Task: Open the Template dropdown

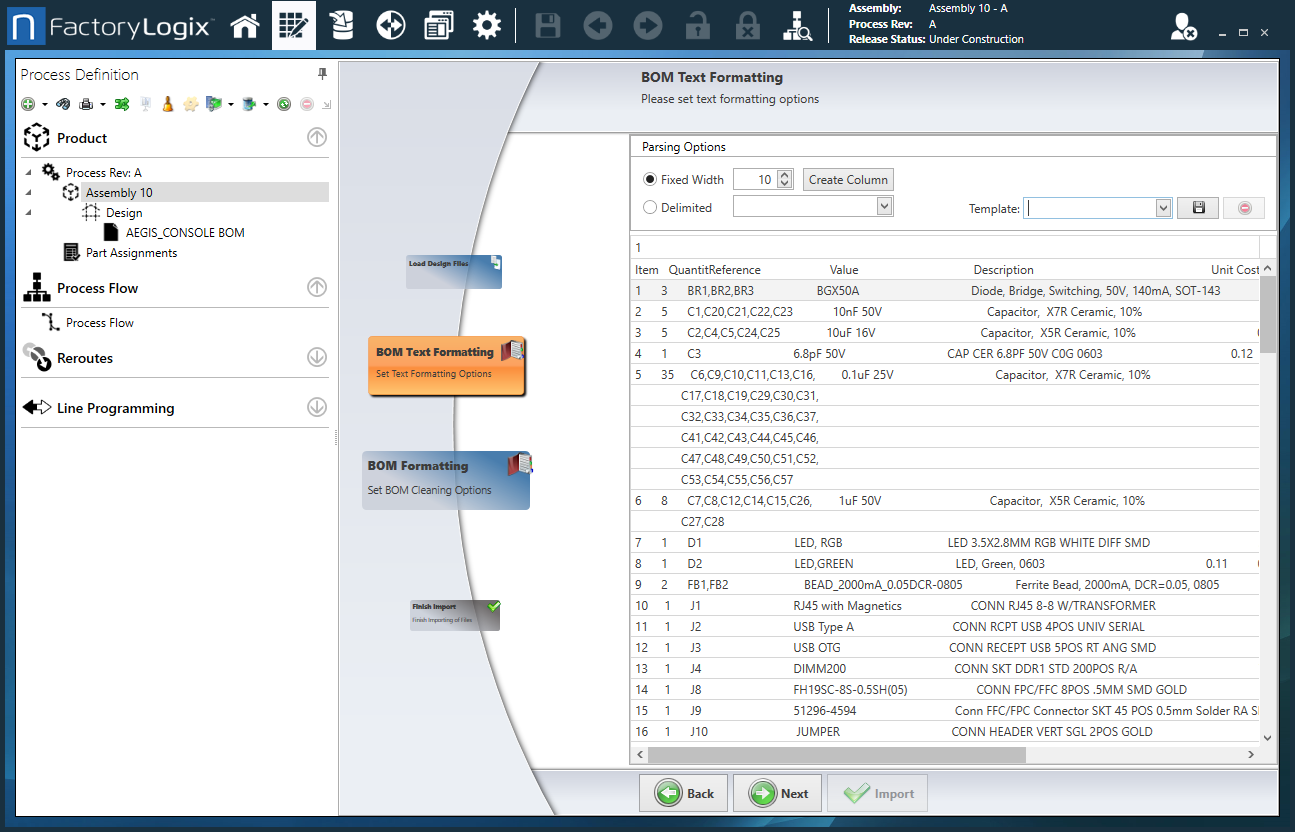Action: coord(1163,208)
